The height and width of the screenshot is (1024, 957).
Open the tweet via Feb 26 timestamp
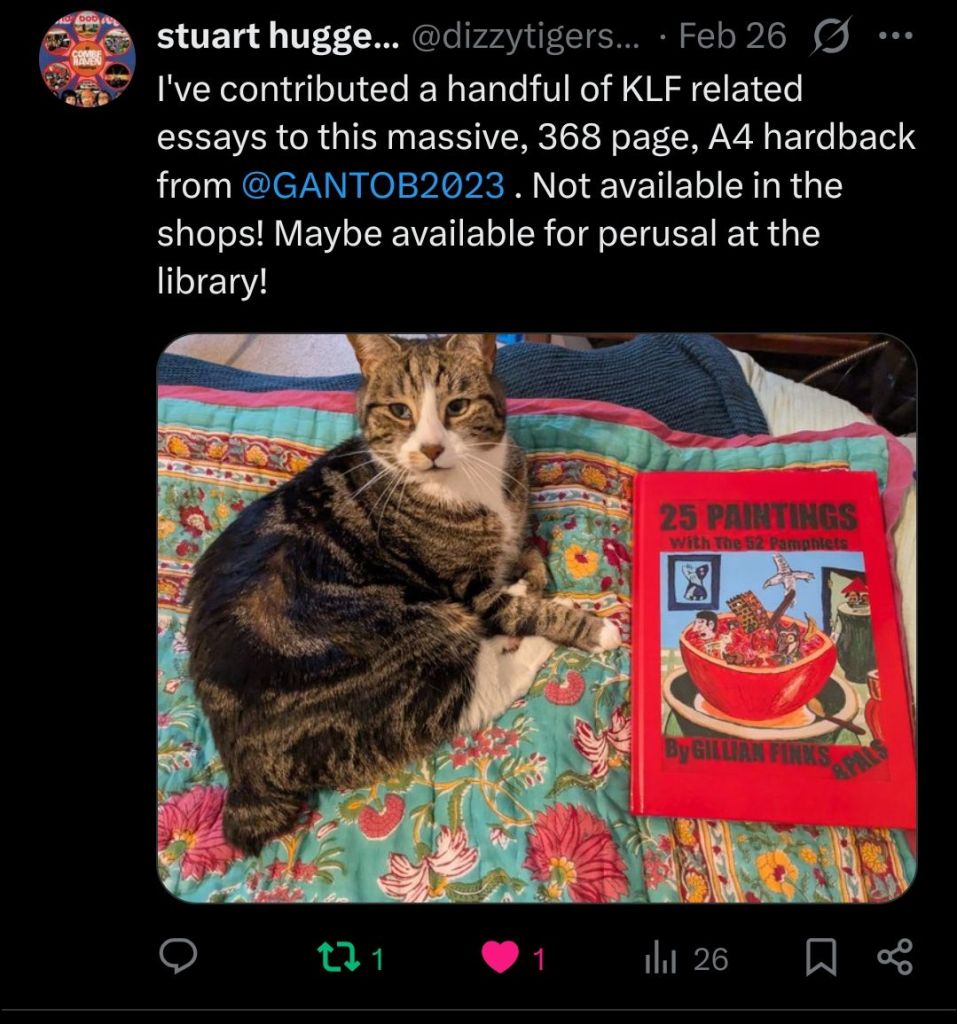tap(732, 36)
